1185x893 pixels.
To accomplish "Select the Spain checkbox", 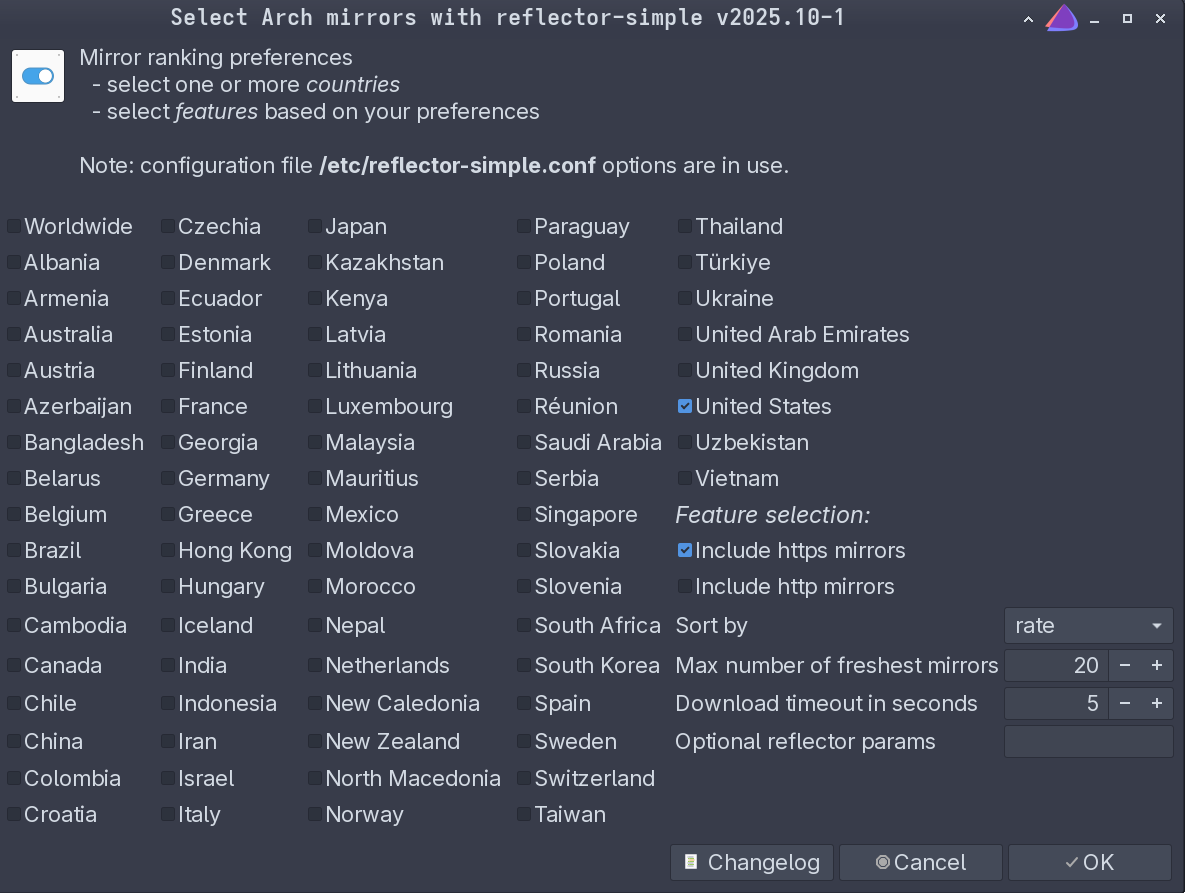I will pos(524,703).
